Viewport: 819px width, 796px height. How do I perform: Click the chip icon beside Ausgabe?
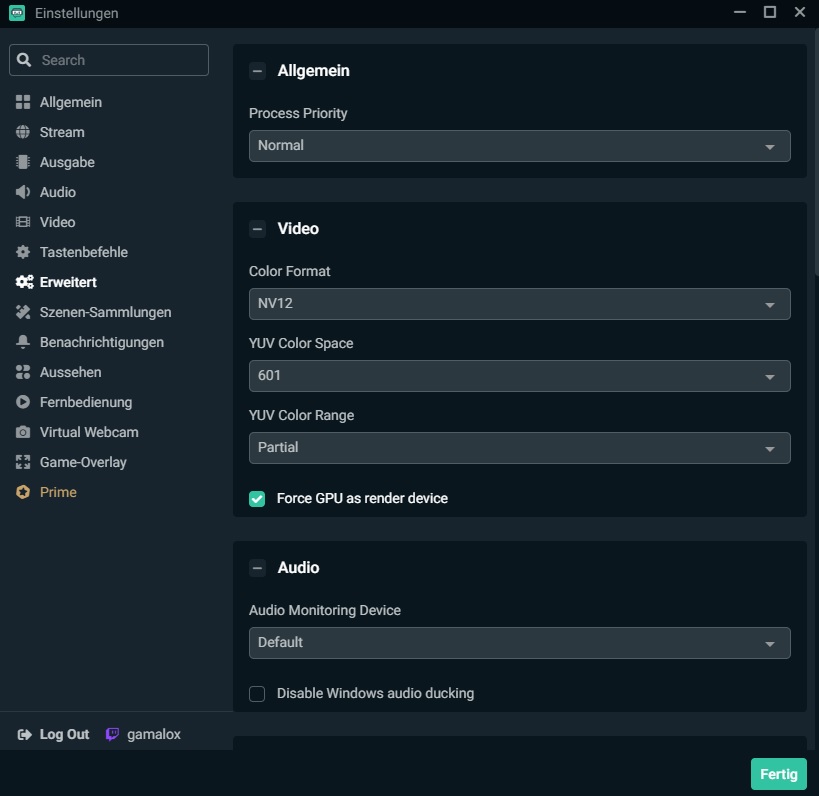[x=23, y=162]
